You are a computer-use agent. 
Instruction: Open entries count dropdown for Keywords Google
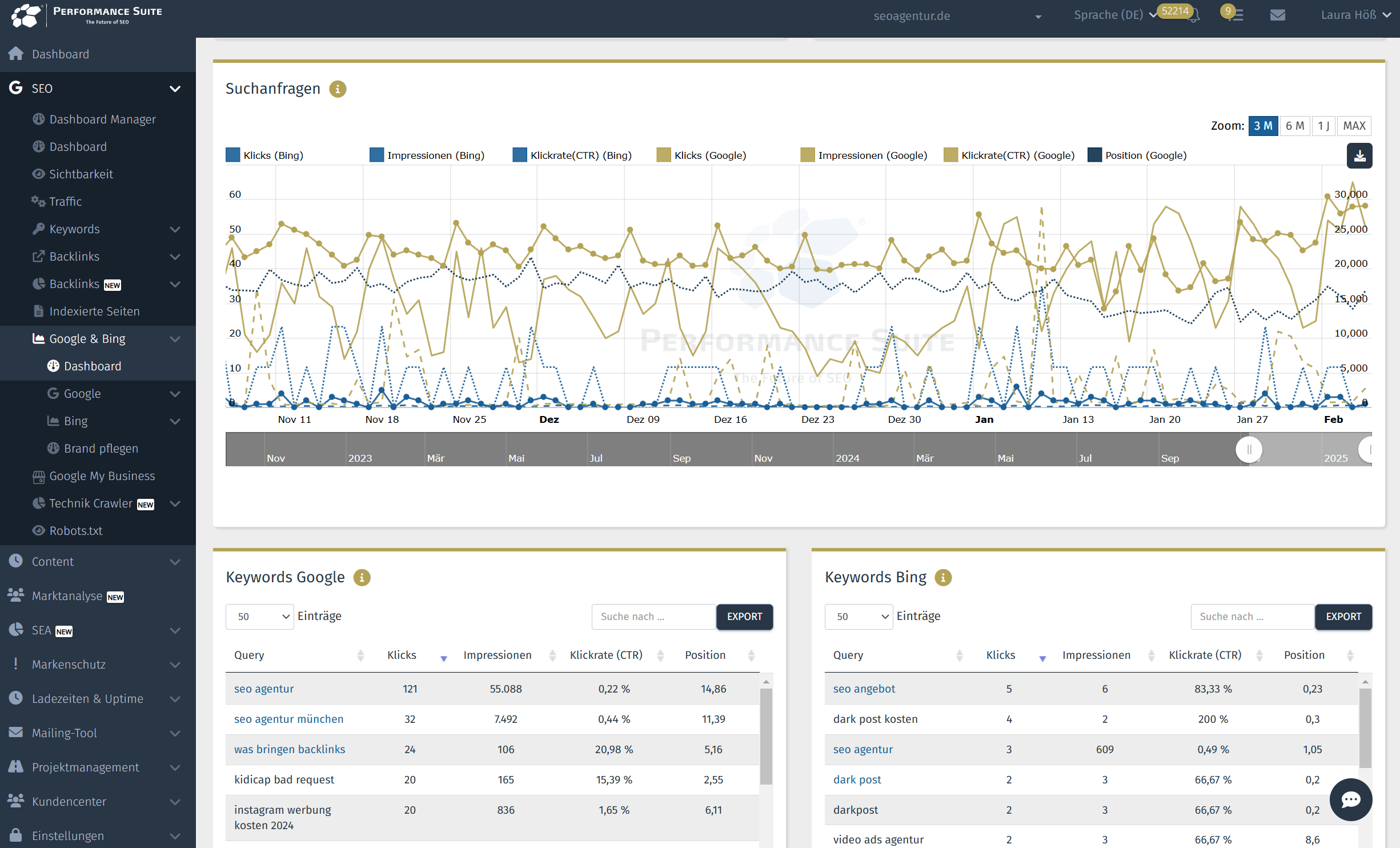[260, 617]
